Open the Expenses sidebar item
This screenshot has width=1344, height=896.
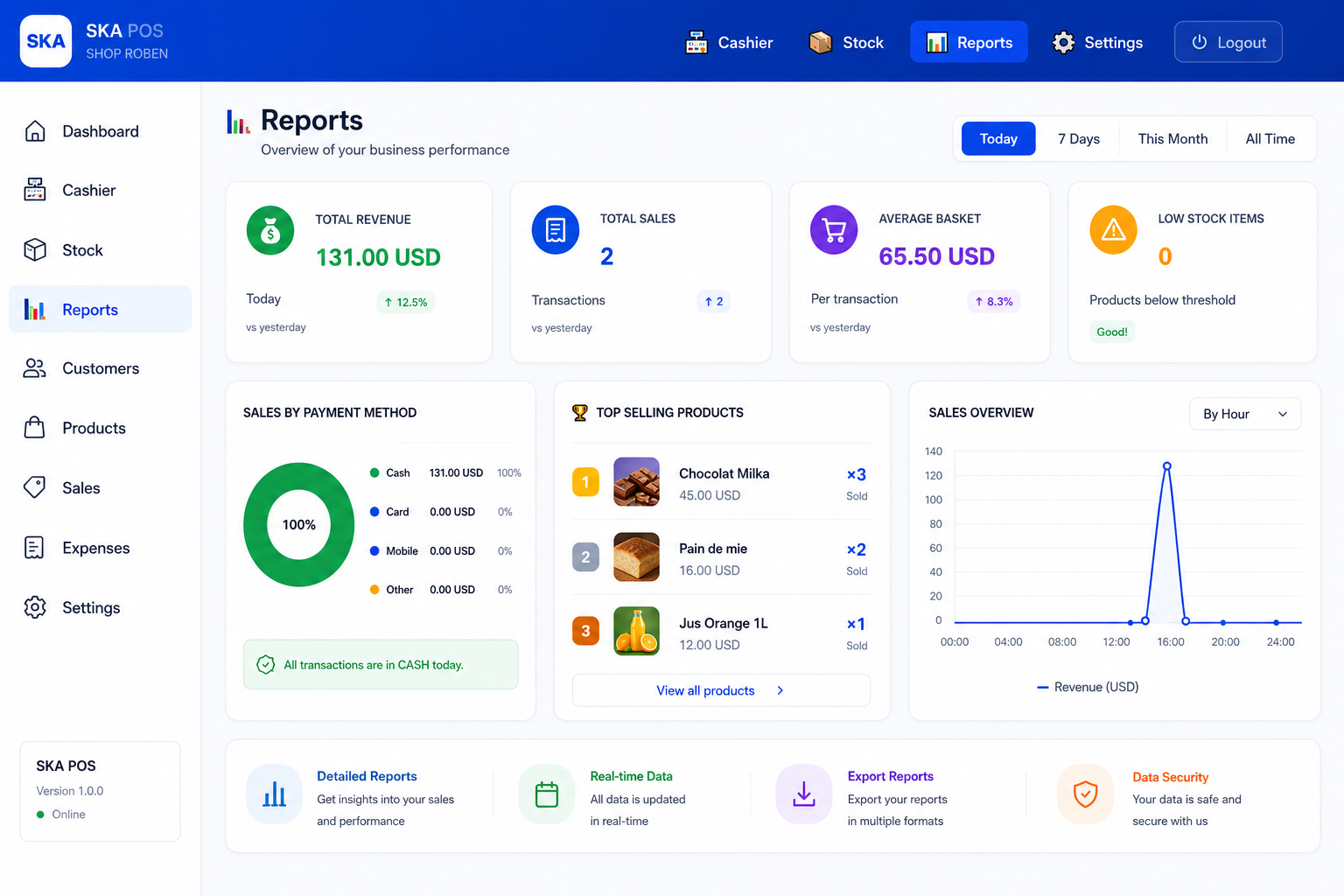click(100, 548)
